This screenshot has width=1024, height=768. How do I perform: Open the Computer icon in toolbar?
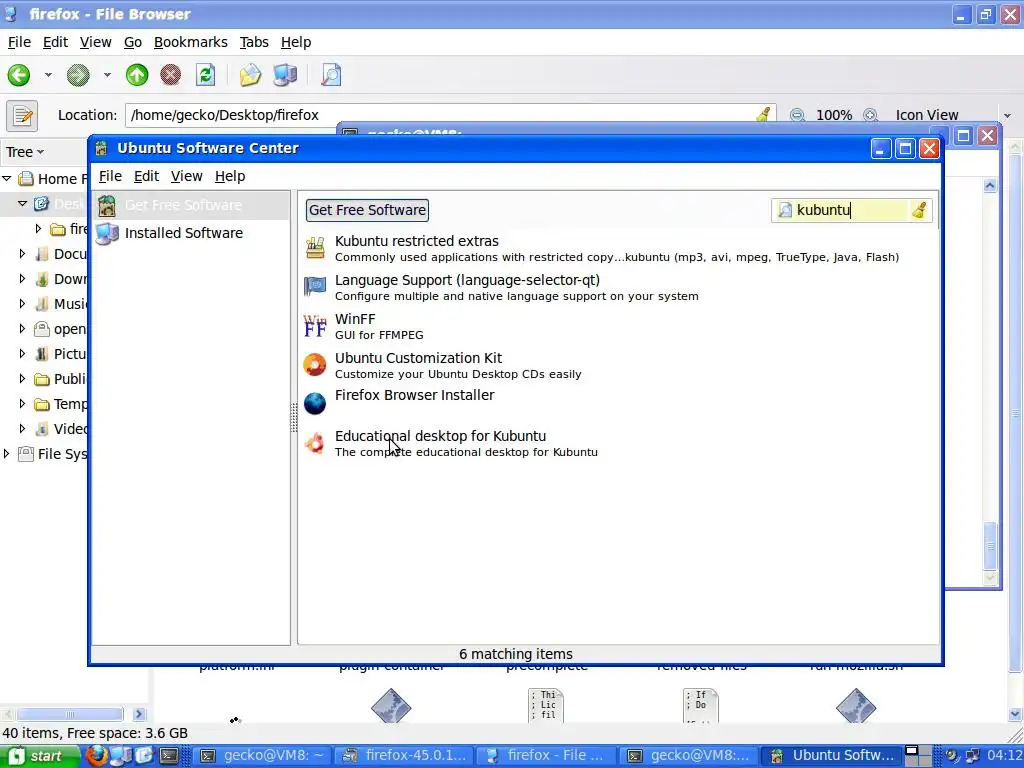point(285,75)
